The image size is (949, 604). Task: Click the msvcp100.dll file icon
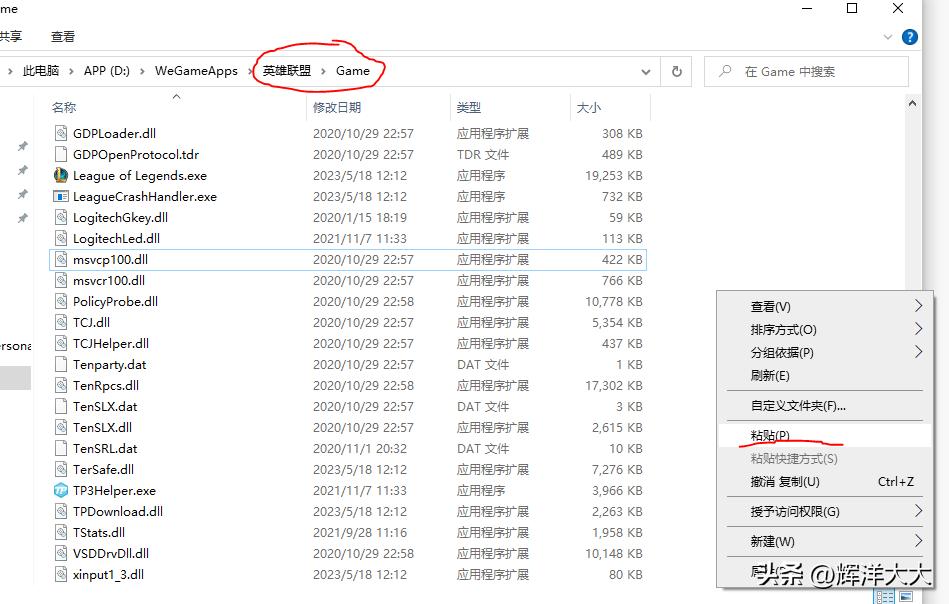click(x=61, y=260)
